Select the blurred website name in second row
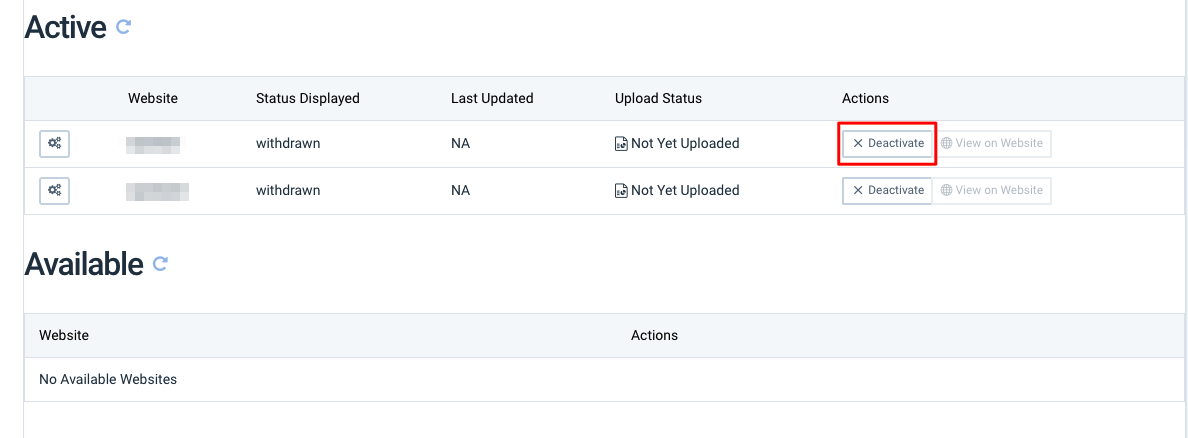This screenshot has height=438, width=1188. [158, 190]
